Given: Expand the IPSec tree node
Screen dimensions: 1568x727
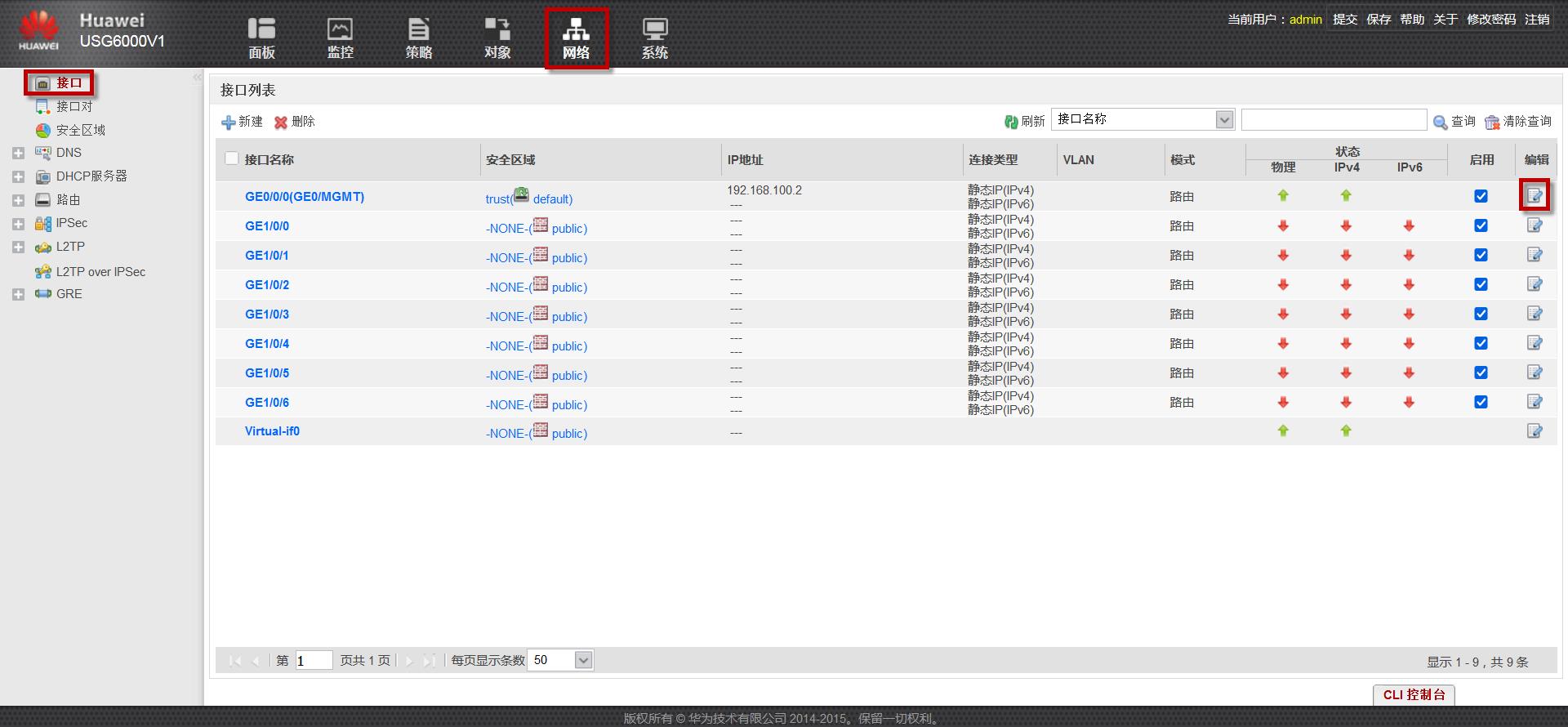Looking at the screenshot, I should pyautogui.click(x=18, y=224).
